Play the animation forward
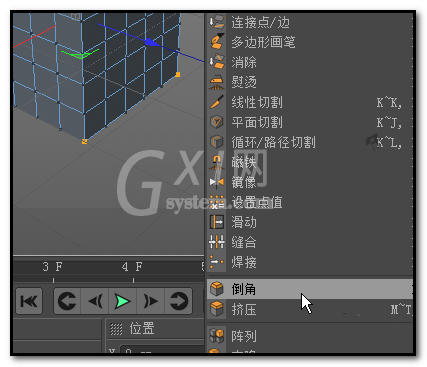This screenshot has height=367, width=427. coord(122,301)
